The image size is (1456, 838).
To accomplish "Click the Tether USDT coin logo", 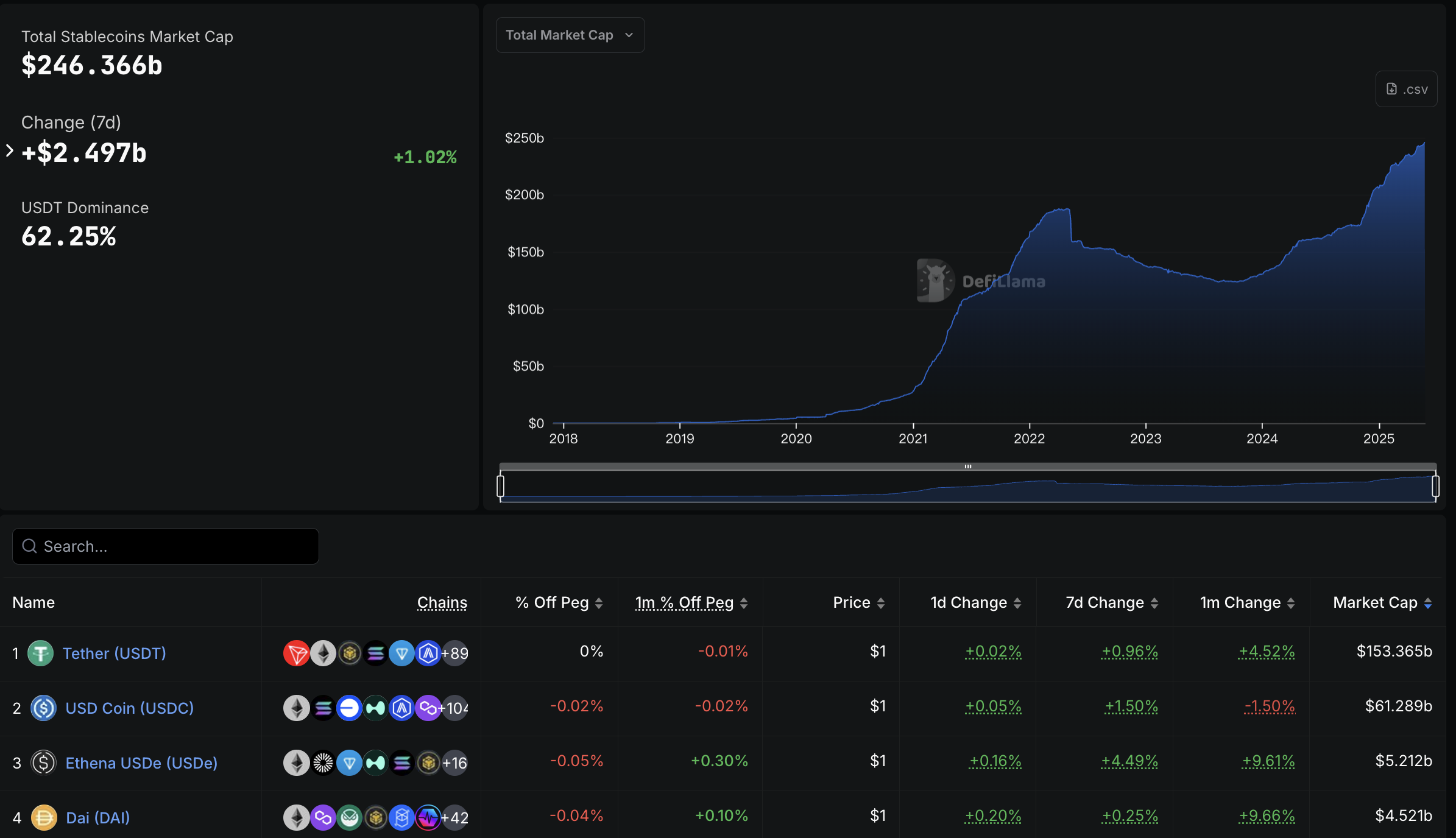I will click(x=41, y=653).
